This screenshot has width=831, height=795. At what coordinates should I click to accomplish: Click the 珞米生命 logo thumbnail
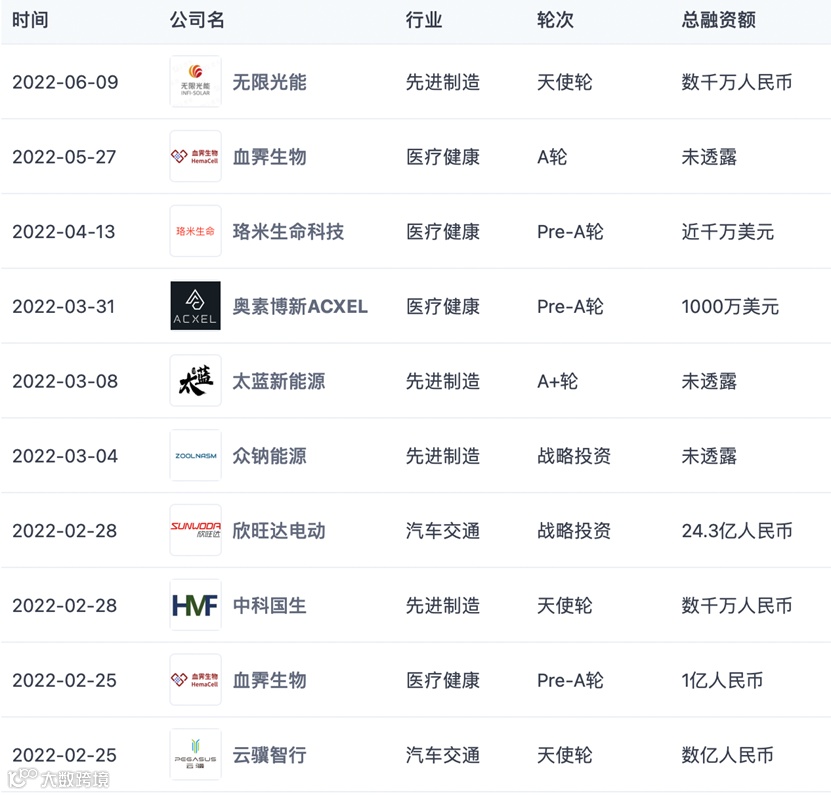tap(196, 231)
